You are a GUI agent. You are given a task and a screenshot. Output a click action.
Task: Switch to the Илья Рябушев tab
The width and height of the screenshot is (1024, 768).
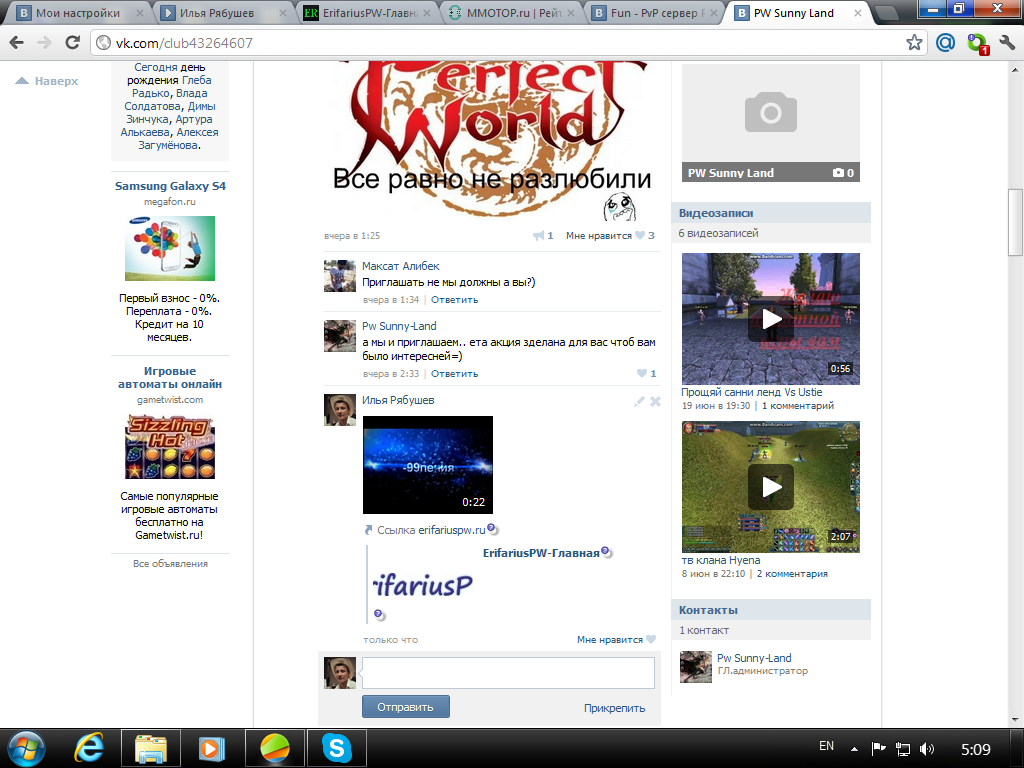point(217,13)
